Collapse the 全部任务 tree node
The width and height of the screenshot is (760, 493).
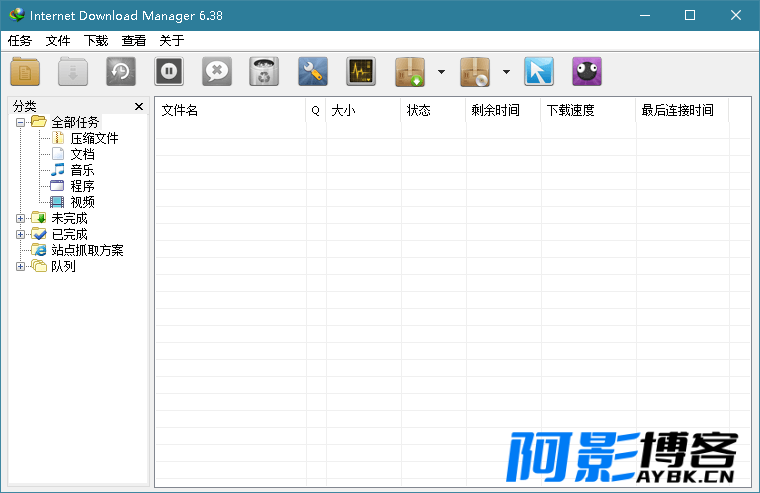pos(20,122)
